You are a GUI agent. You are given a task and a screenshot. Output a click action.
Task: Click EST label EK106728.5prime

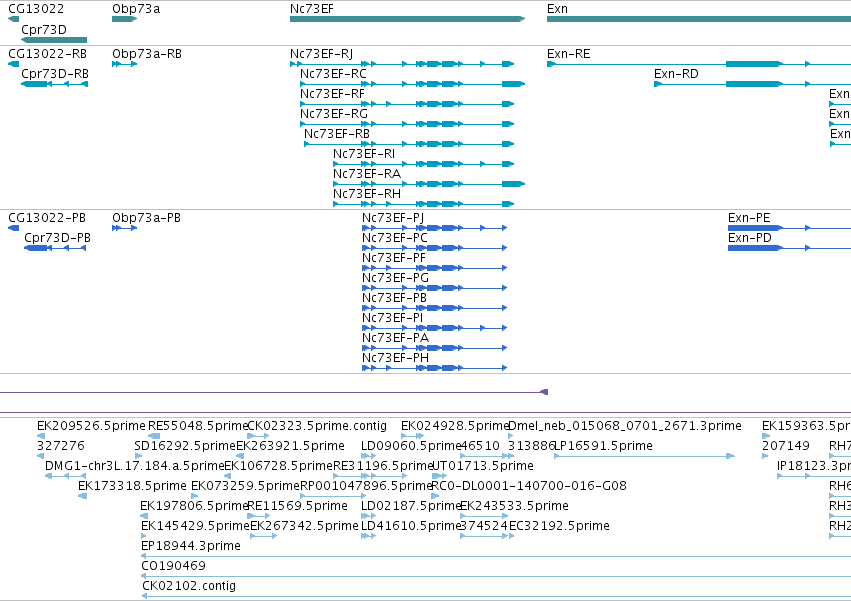[x=278, y=466]
